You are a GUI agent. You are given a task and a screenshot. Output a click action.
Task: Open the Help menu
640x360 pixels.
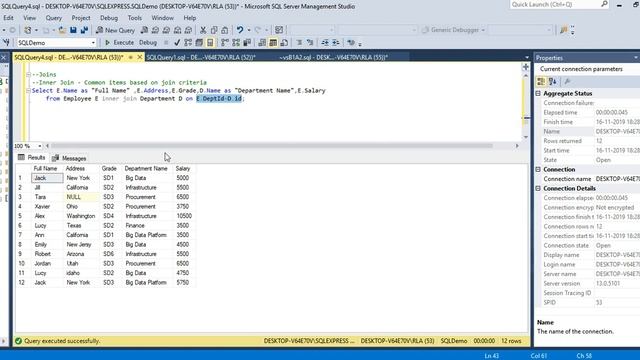189,18
